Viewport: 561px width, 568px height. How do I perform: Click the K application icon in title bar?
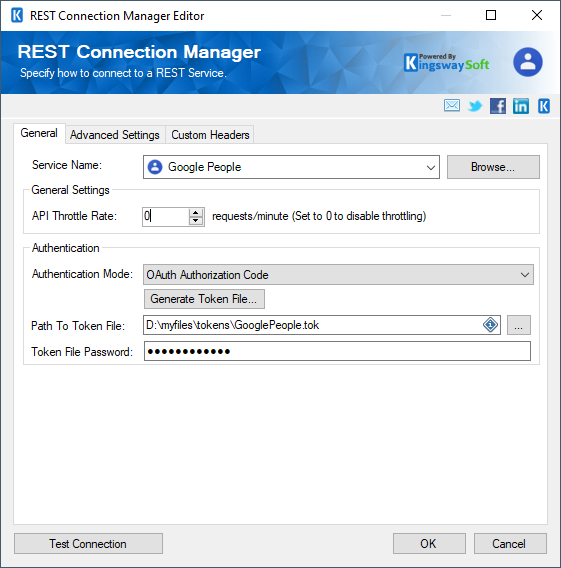click(17, 16)
